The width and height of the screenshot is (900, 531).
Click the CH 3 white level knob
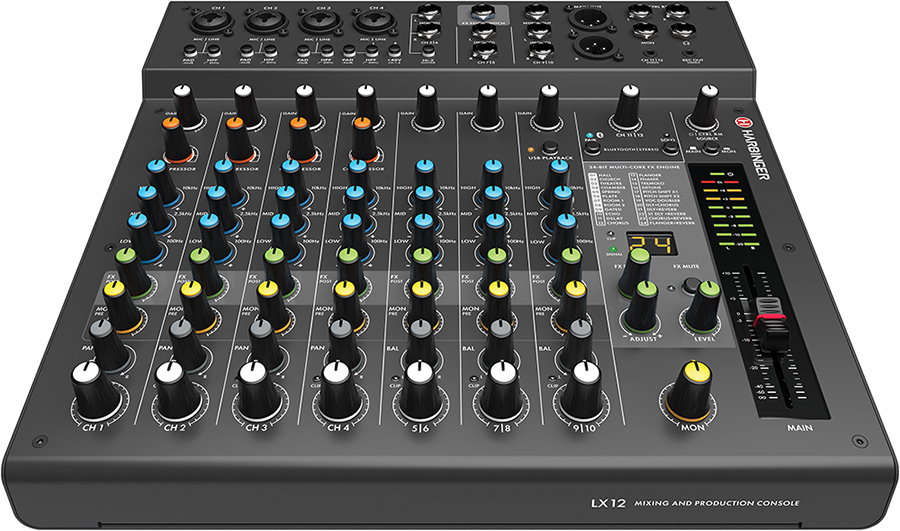click(x=257, y=392)
